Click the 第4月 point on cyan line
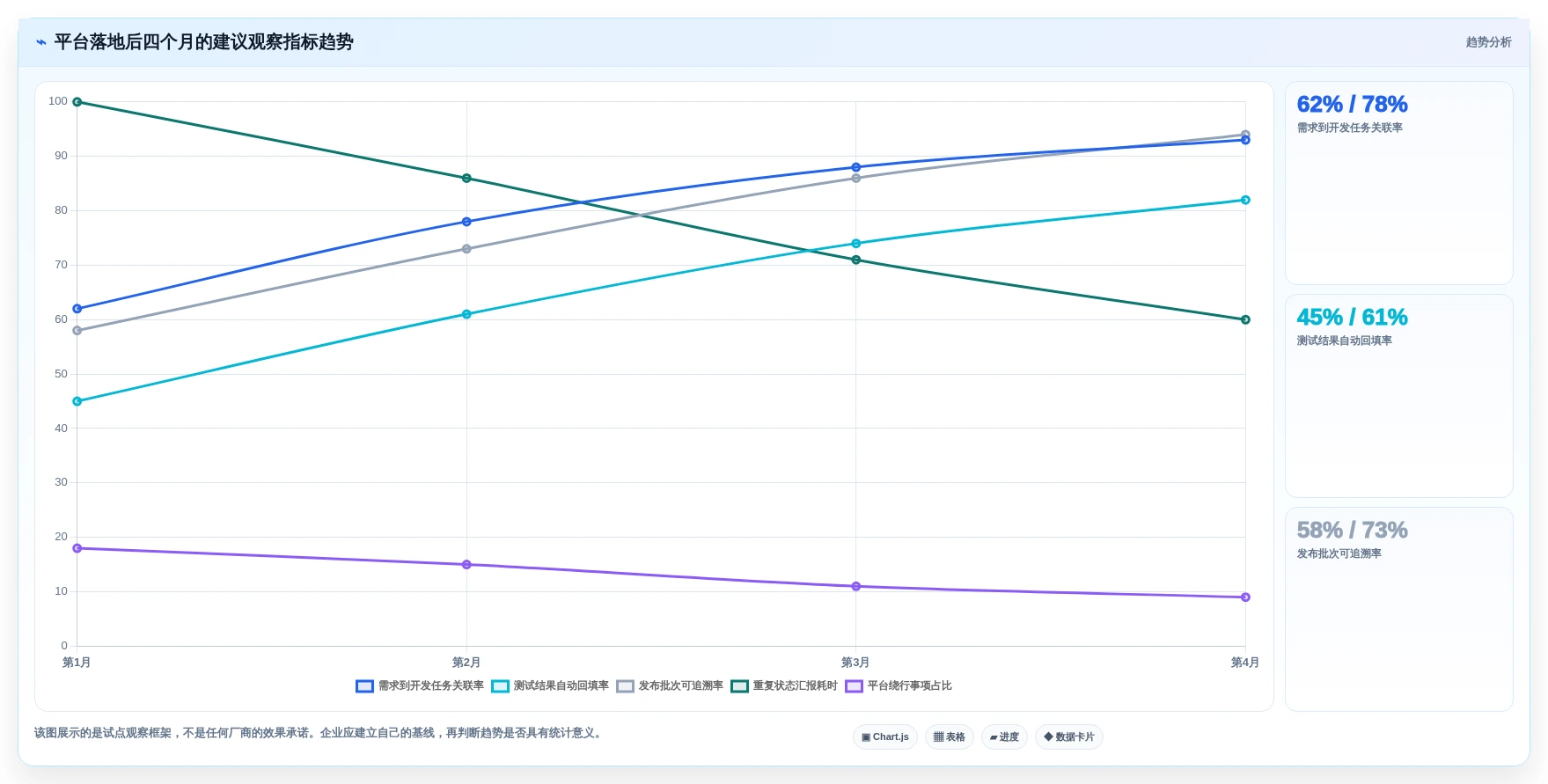Image resolution: width=1548 pixels, height=784 pixels. tap(1245, 200)
